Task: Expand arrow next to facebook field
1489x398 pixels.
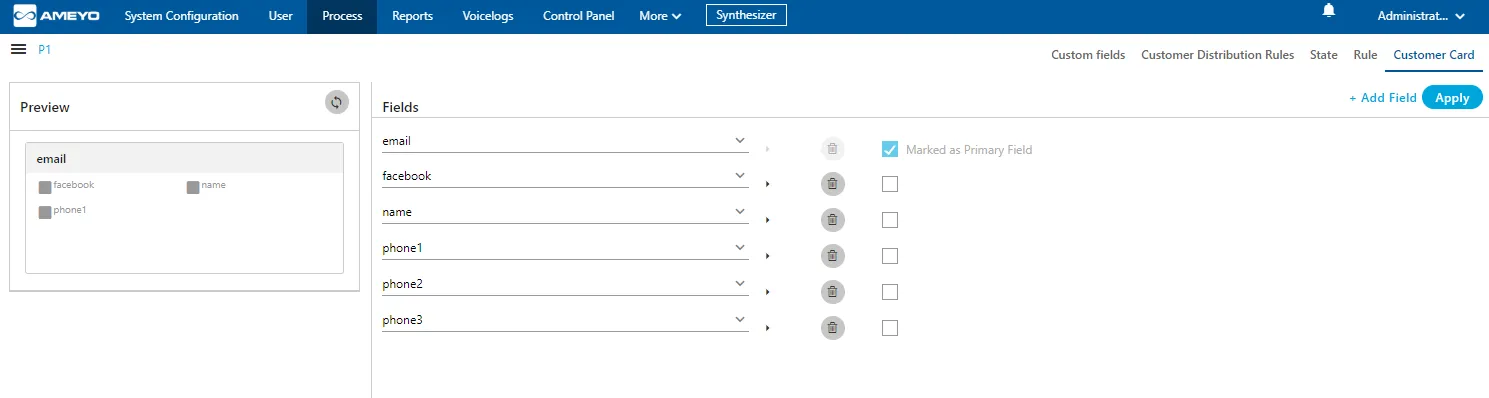Action: pyautogui.click(x=767, y=184)
